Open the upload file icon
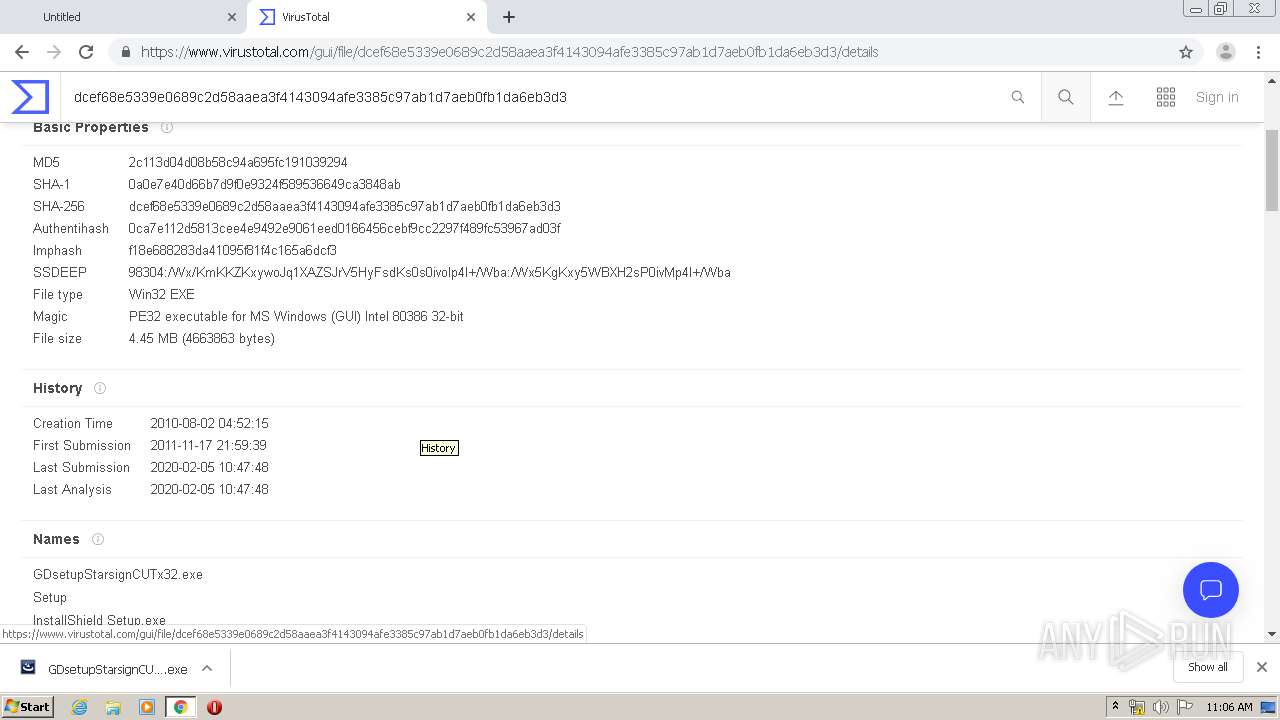 (1116, 97)
